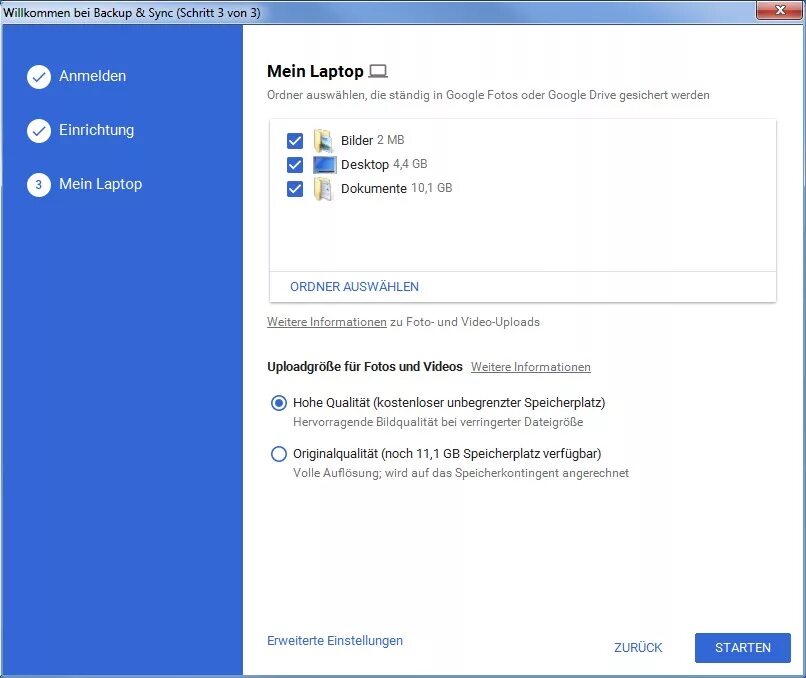Click the 10,1 GB size value
This screenshot has height=678, width=806.
pyautogui.click(x=432, y=188)
